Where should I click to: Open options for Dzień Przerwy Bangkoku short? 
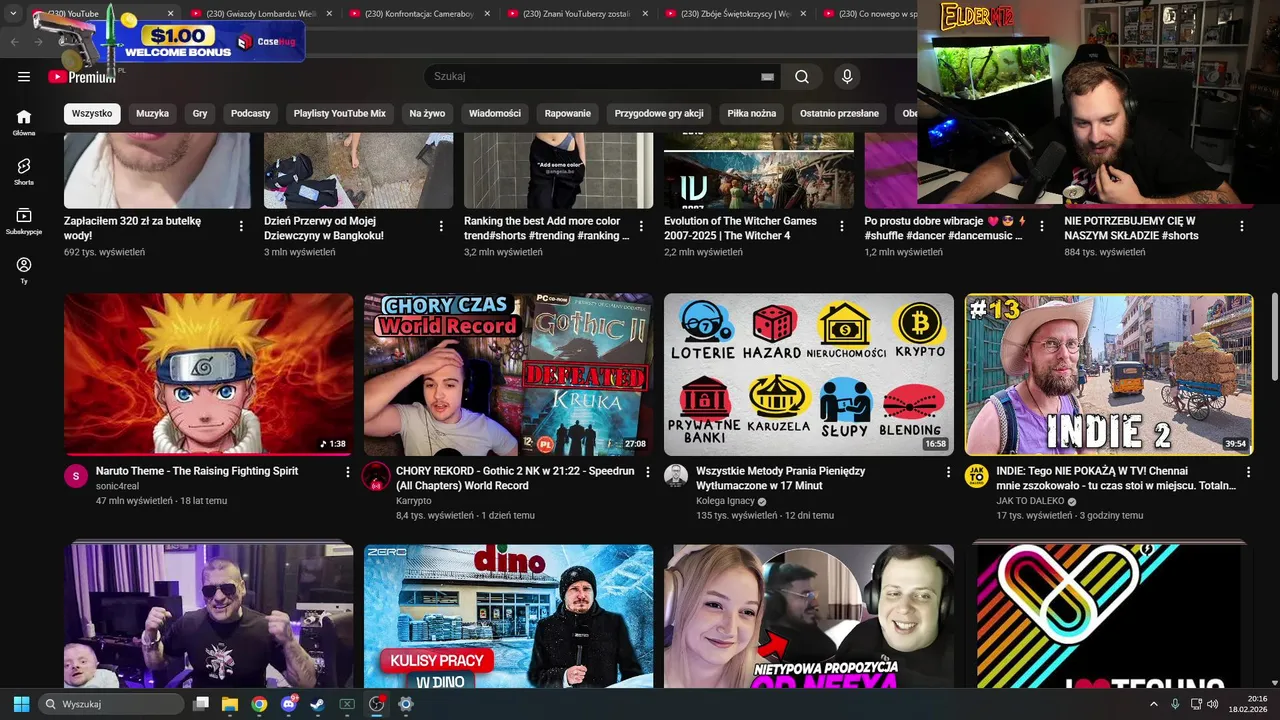pos(441,226)
